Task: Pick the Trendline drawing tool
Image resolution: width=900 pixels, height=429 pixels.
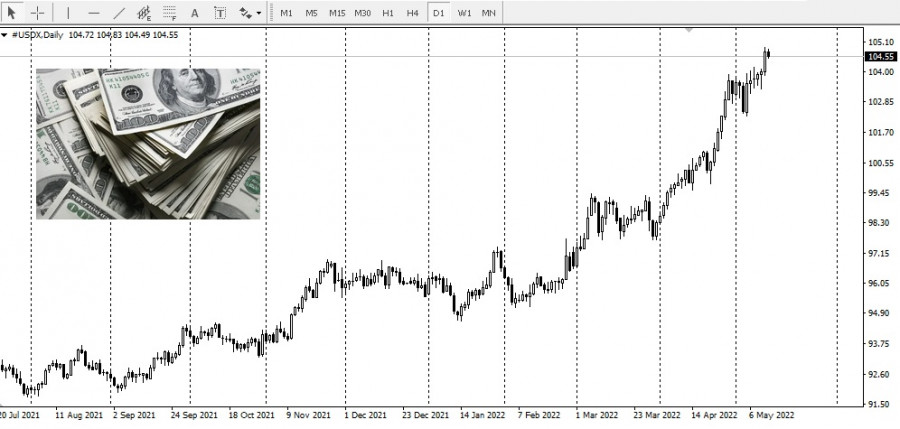Action: point(119,13)
